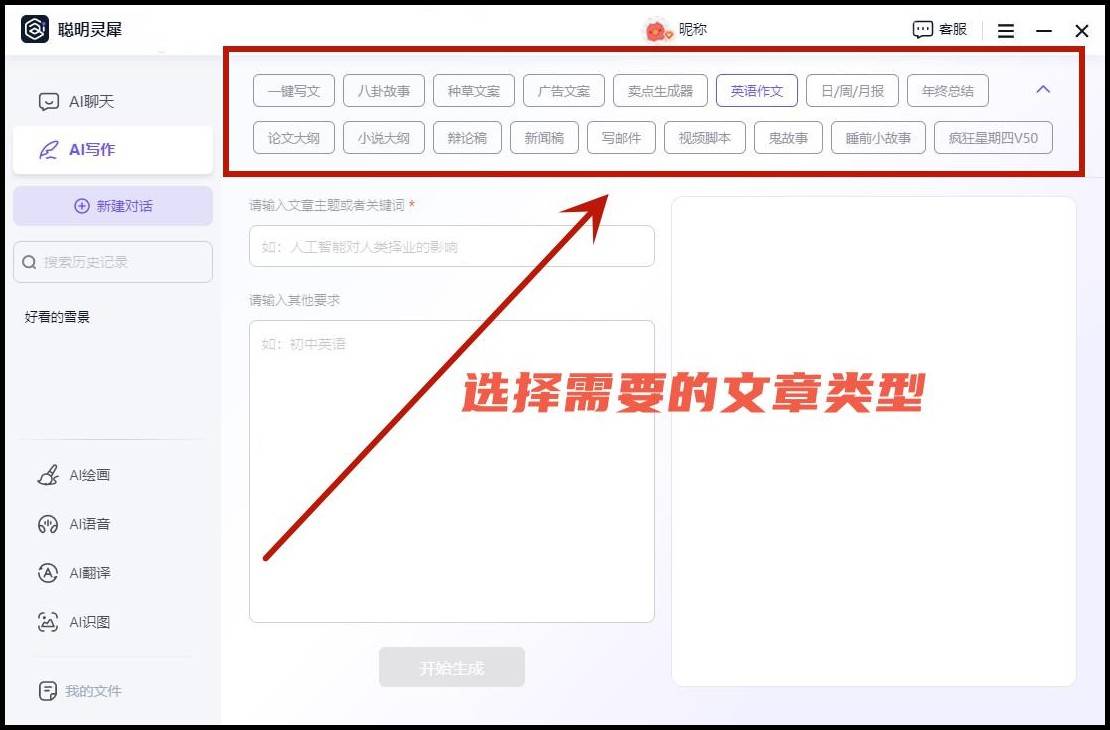The width and height of the screenshot is (1110, 730).
Task: Select AI写作 in the sidebar
Action: (x=113, y=150)
